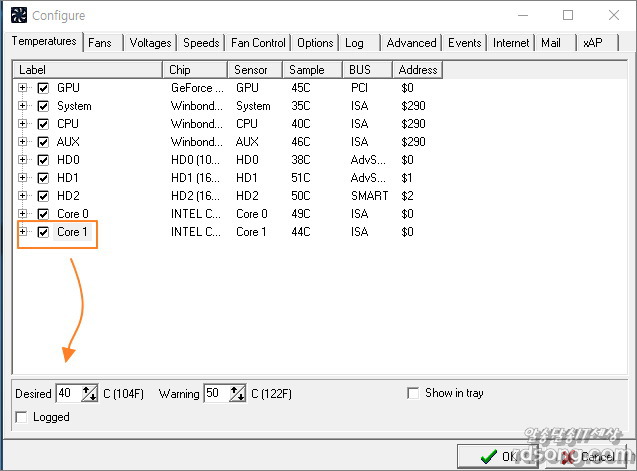Click the Warning temperature input field
Screen dimensions: 637x471
pos(216,394)
